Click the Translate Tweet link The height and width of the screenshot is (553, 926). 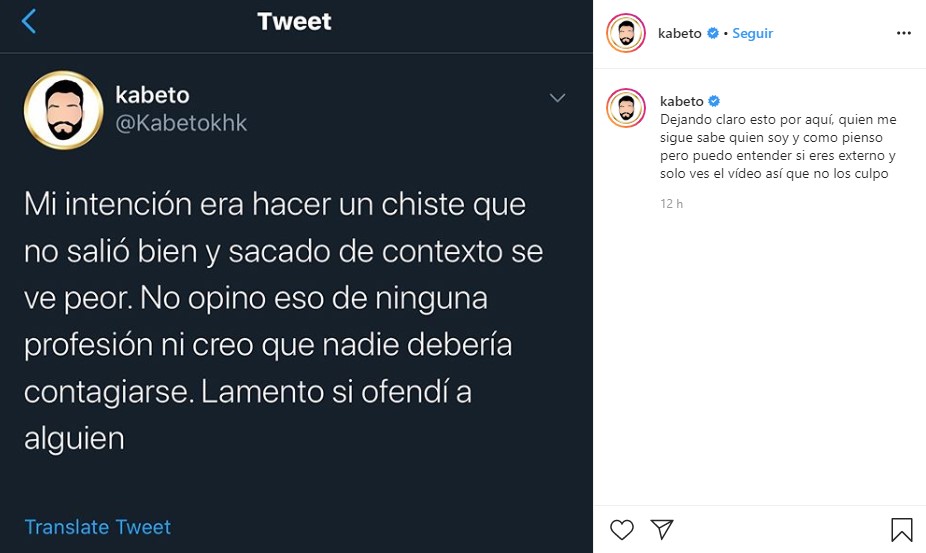[98, 527]
